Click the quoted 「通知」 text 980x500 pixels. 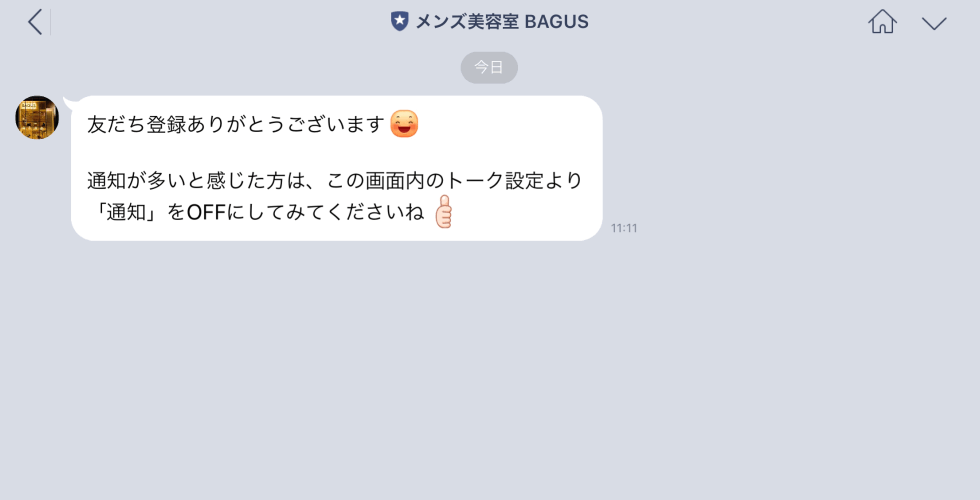click(127, 212)
